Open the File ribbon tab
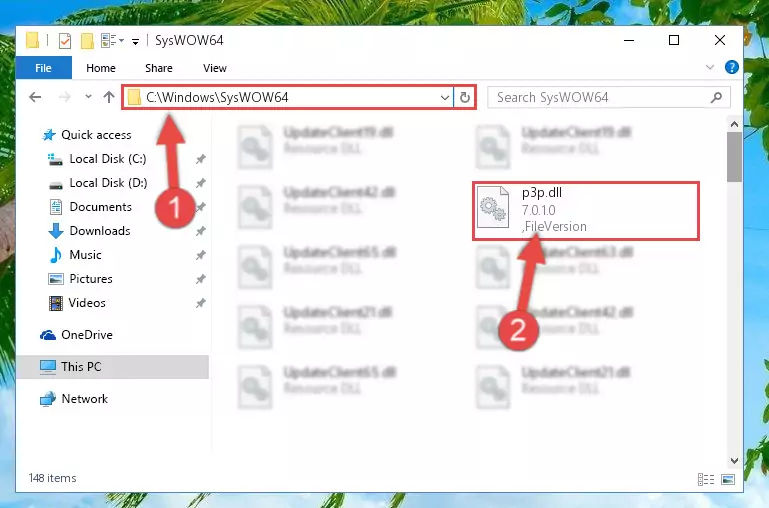Image resolution: width=769 pixels, height=508 pixels. [44, 68]
